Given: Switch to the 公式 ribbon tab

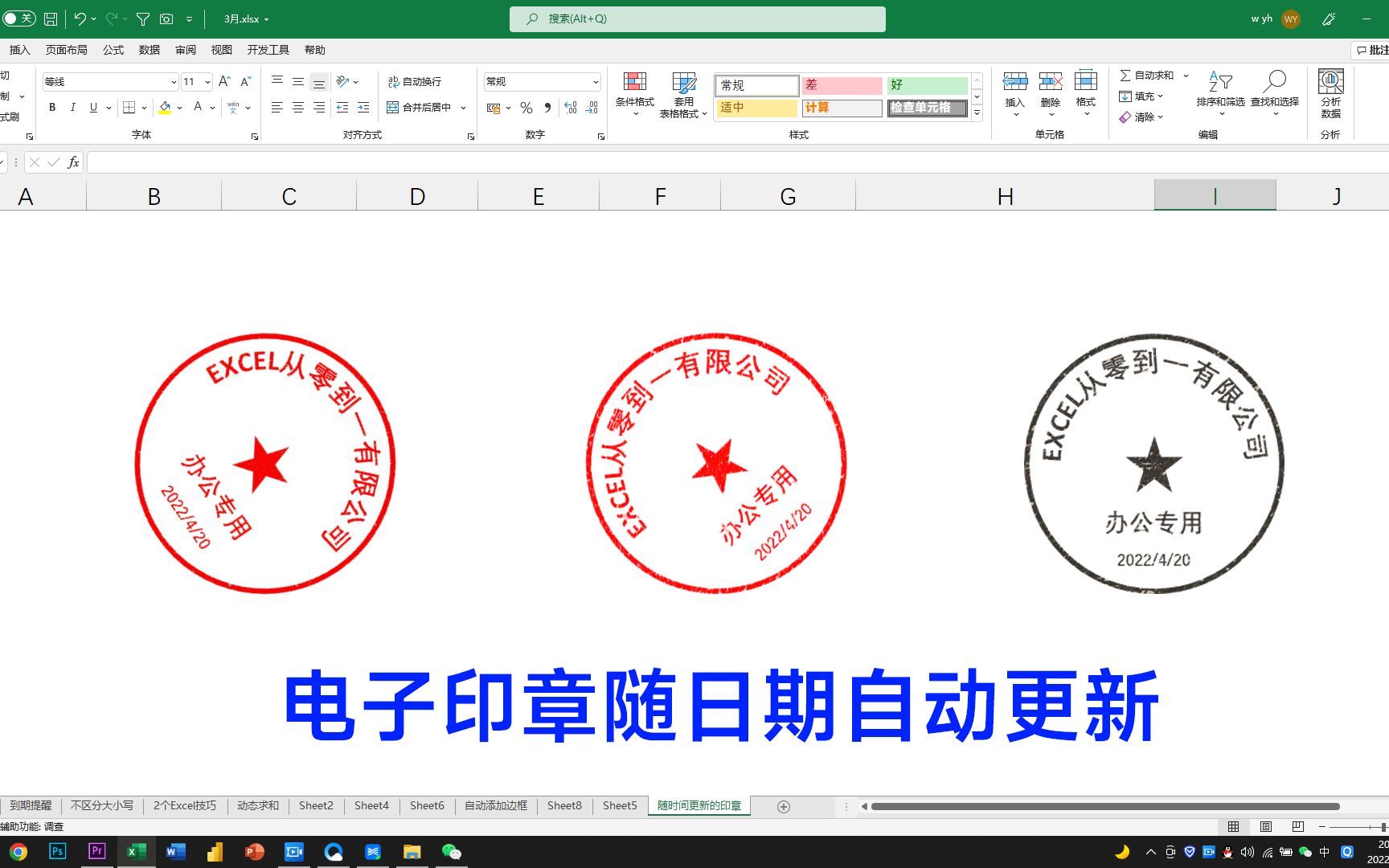Looking at the screenshot, I should [113, 50].
